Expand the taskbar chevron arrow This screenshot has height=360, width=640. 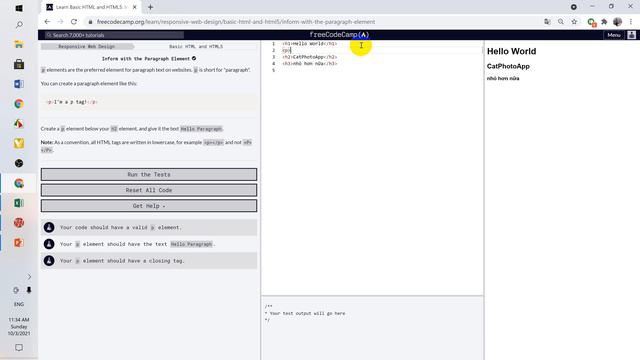point(29,277)
